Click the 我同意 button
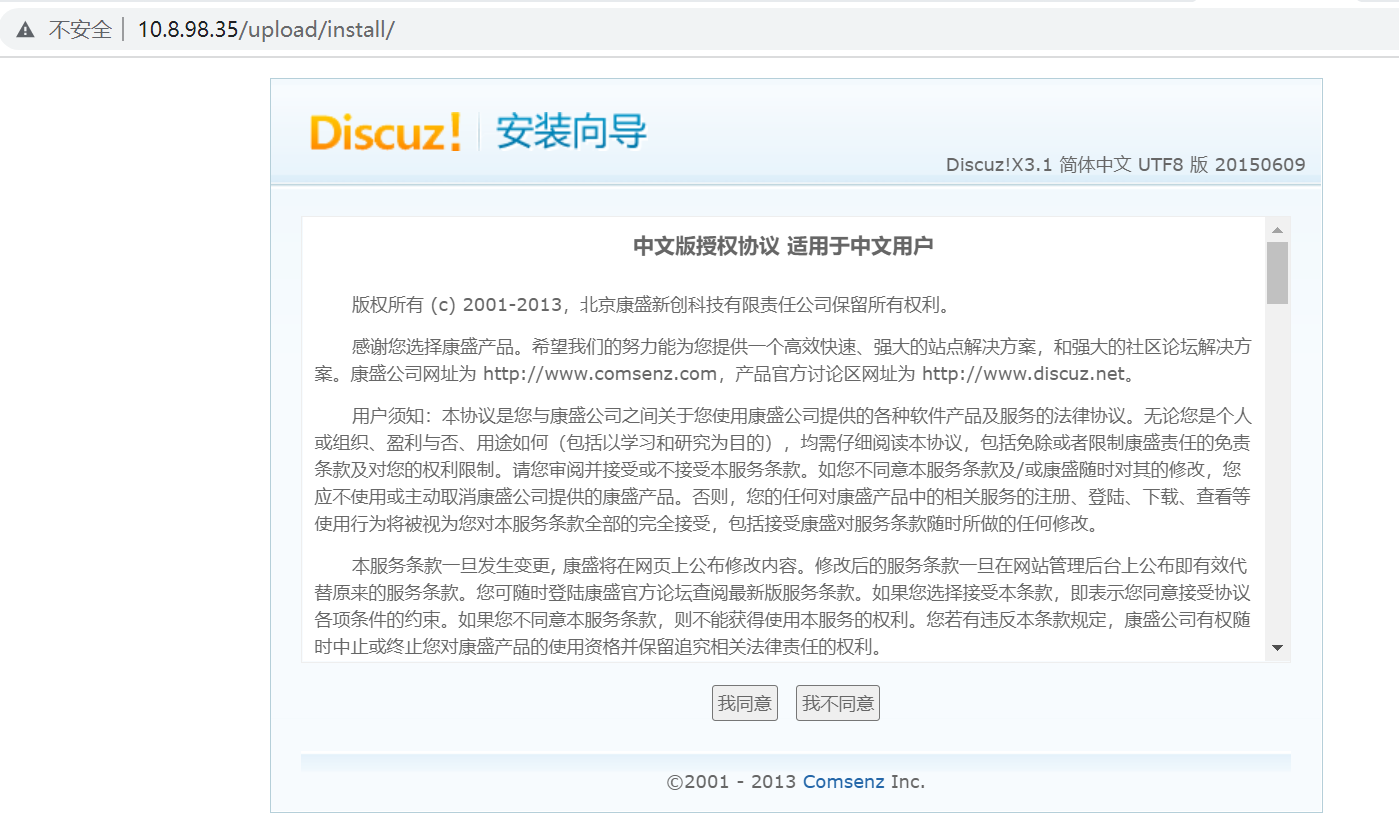1399x828 pixels. point(745,703)
